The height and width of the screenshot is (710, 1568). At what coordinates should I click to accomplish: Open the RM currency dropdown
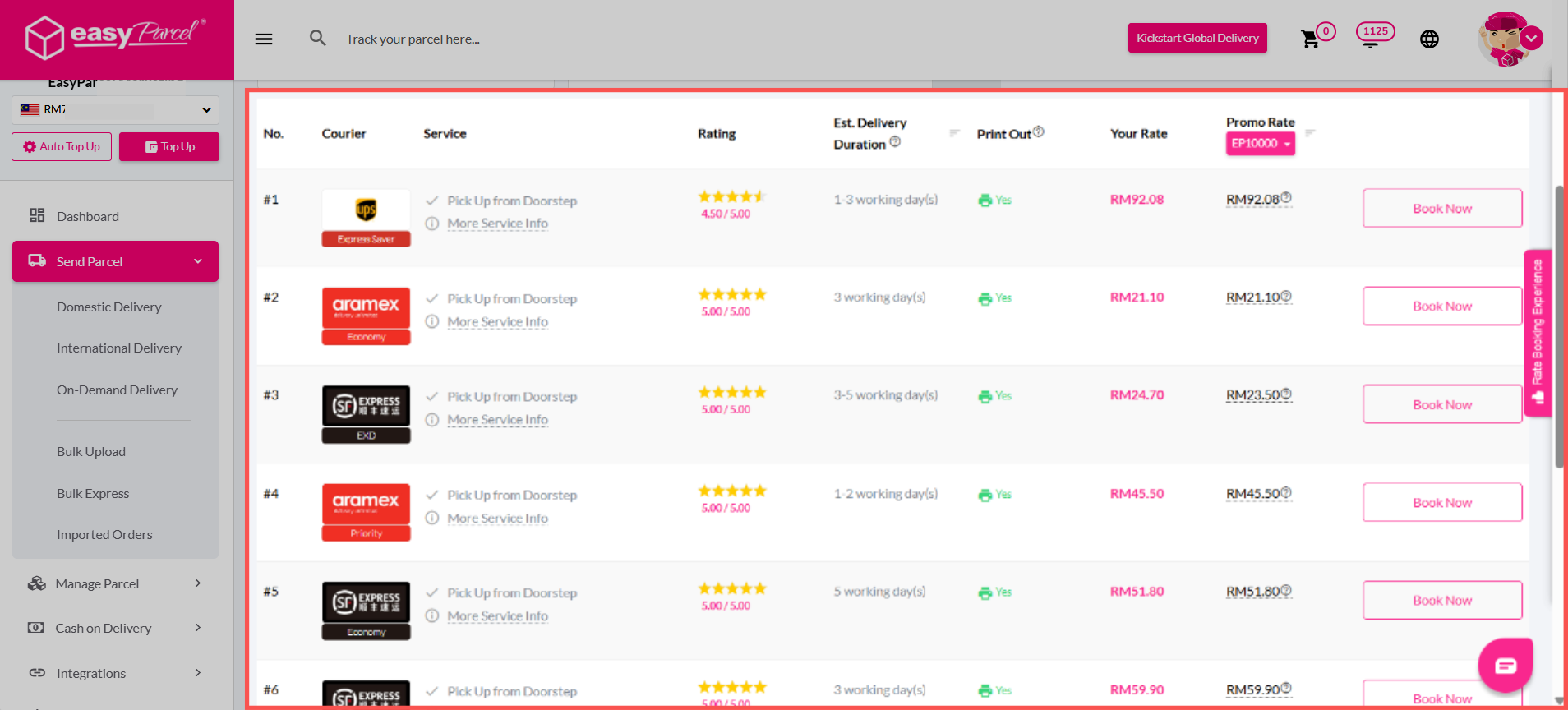tap(116, 109)
